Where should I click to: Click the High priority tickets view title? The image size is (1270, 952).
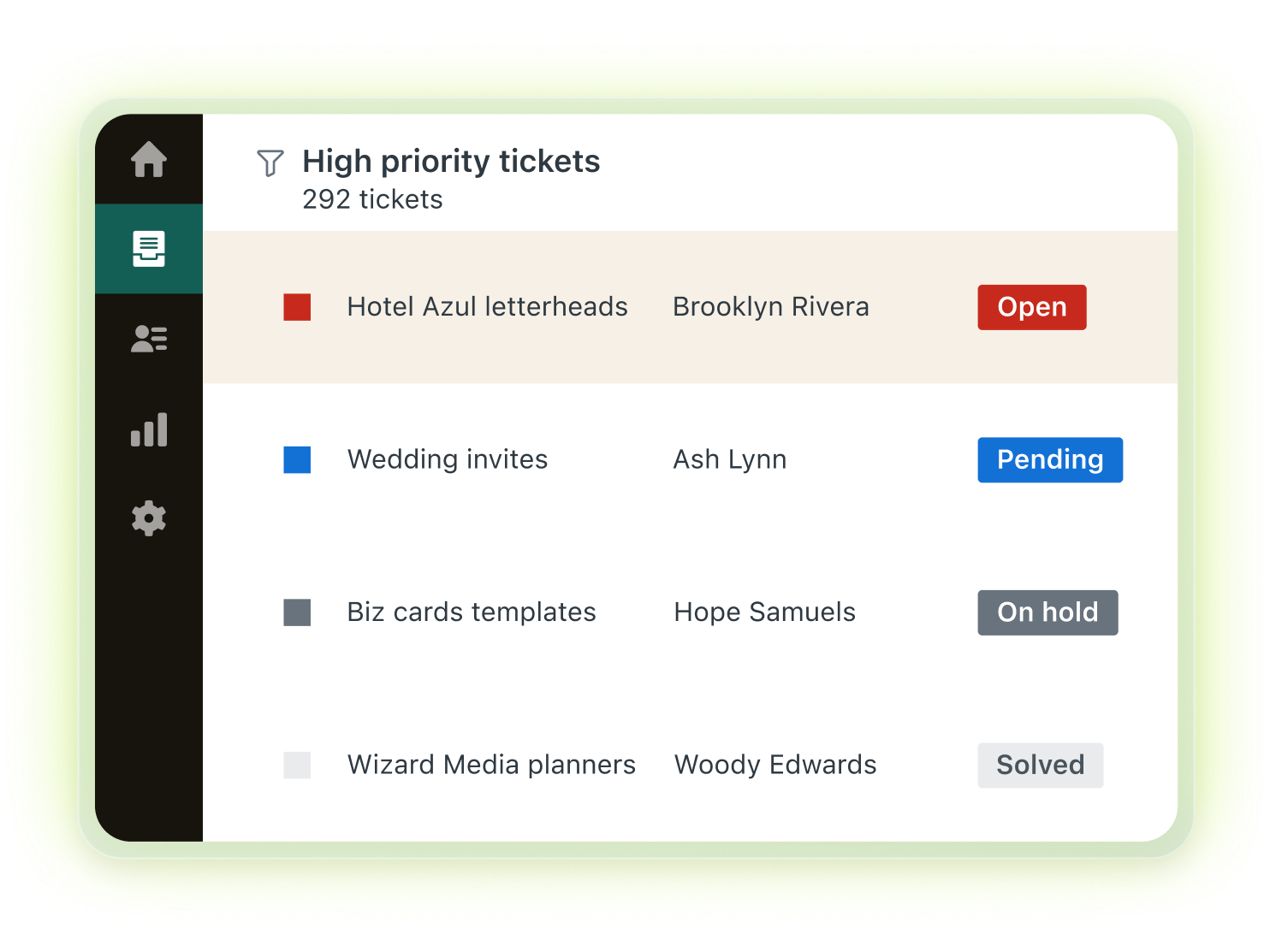click(x=451, y=162)
